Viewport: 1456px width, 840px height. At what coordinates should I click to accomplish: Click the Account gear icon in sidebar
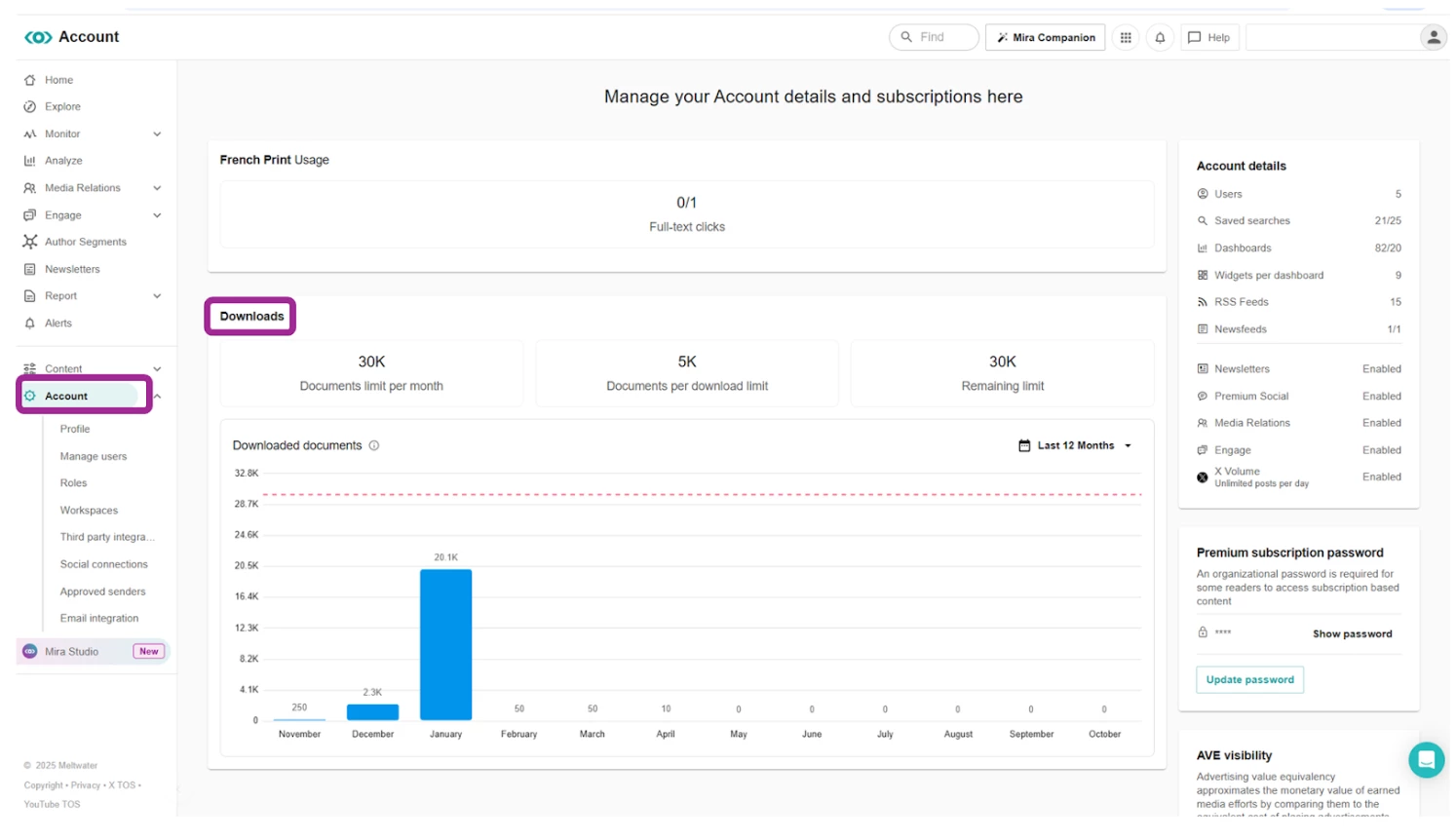(30, 396)
